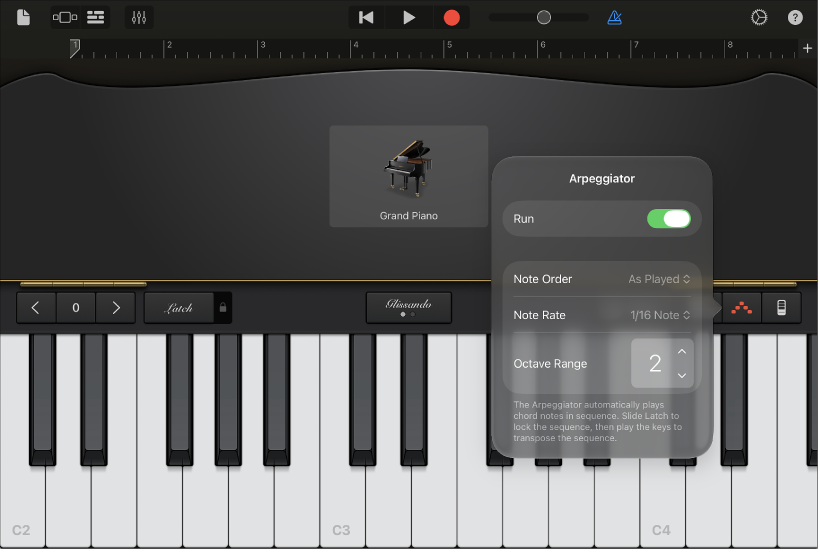Click the Octave Range value 2
Screen dimensions: 820x552
(x=655, y=364)
